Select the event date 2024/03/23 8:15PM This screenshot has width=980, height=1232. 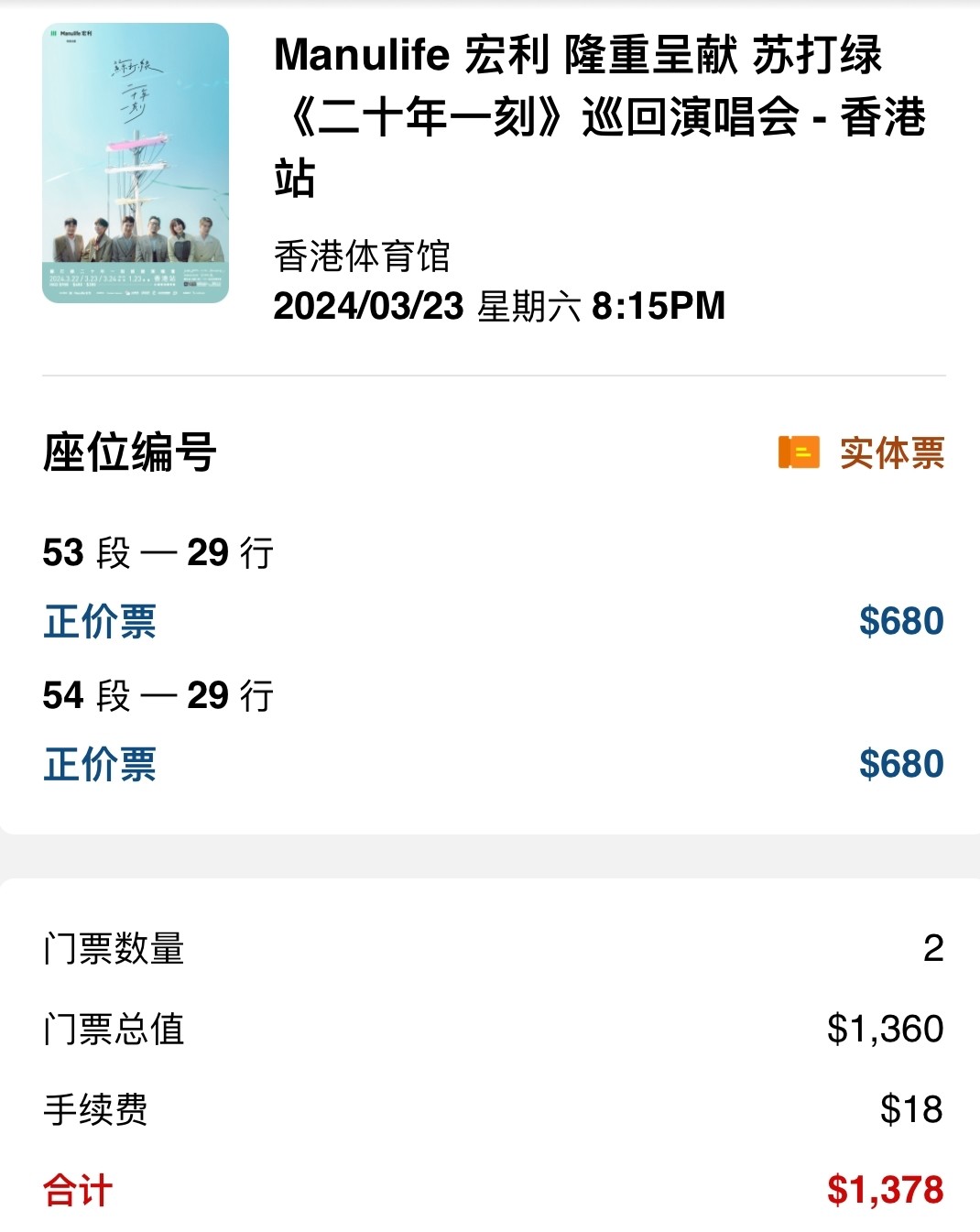pyautogui.click(x=499, y=306)
